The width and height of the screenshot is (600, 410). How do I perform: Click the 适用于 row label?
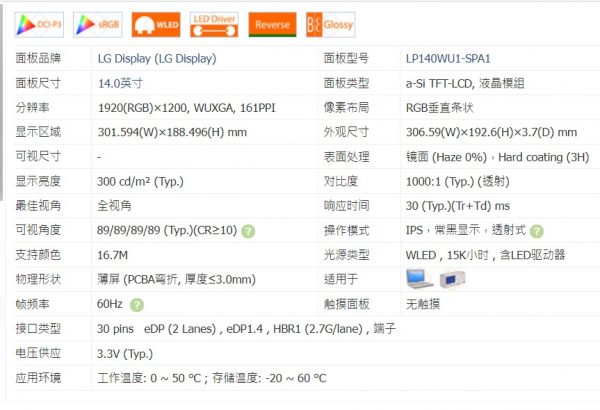pyautogui.click(x=341, y=279)
